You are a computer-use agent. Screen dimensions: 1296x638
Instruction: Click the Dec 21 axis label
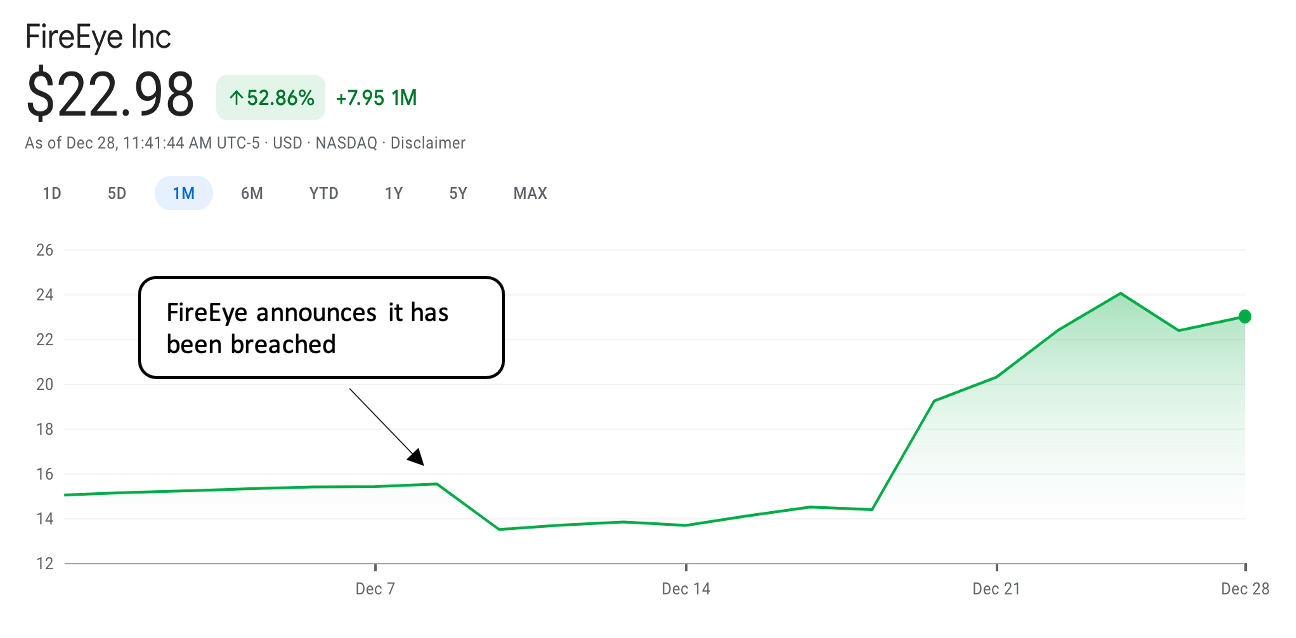click(996, 589)
